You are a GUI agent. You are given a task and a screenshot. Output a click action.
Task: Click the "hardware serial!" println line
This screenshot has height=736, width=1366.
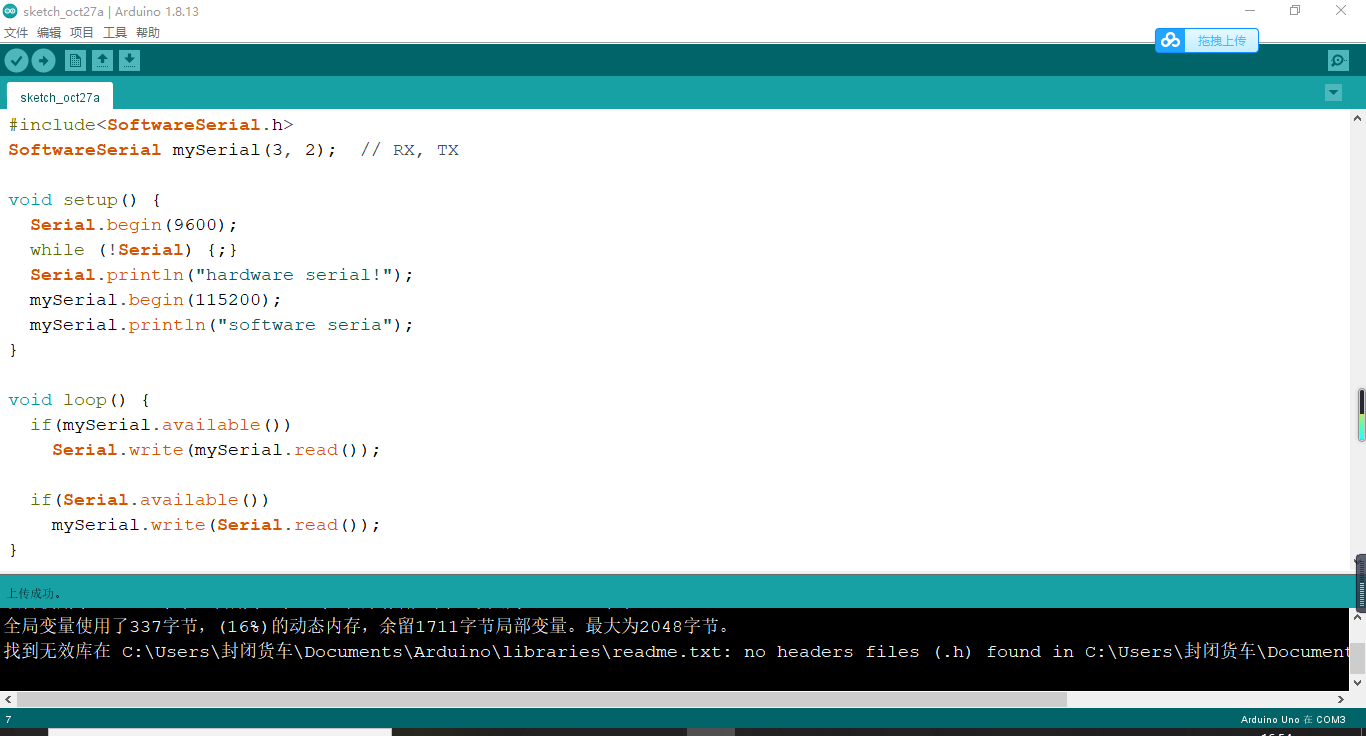pos(222,275)
